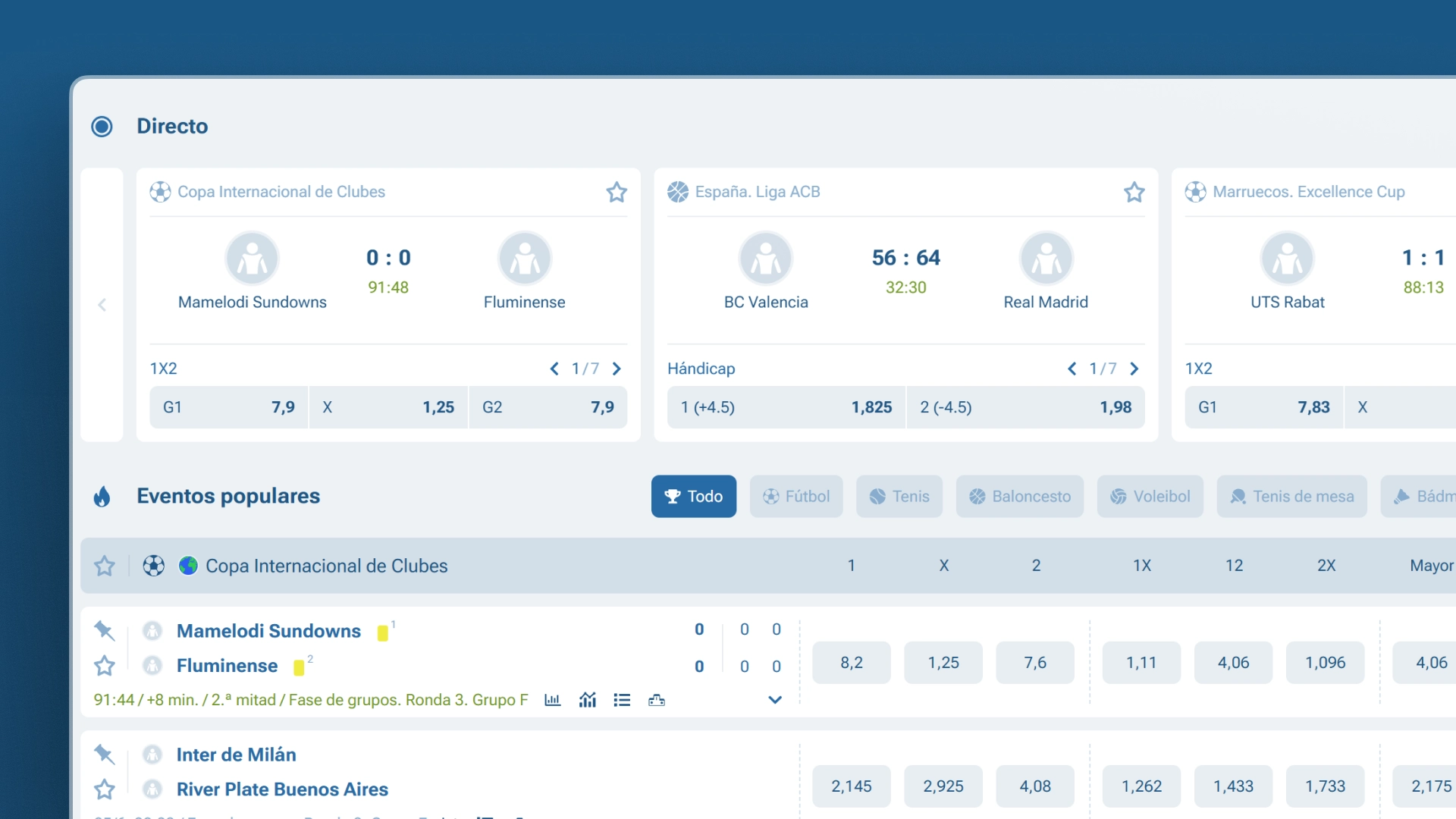1456x819 pixels.
Task: Filter popular events by Tenis
Action: [899, 497]
